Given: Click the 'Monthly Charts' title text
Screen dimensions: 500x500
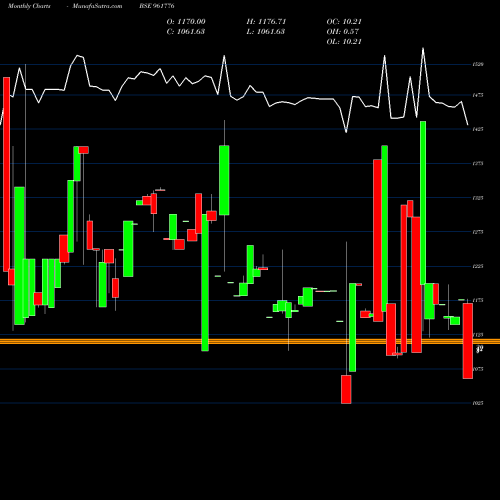Looking at the screenshot, I should tap(29, 6).
